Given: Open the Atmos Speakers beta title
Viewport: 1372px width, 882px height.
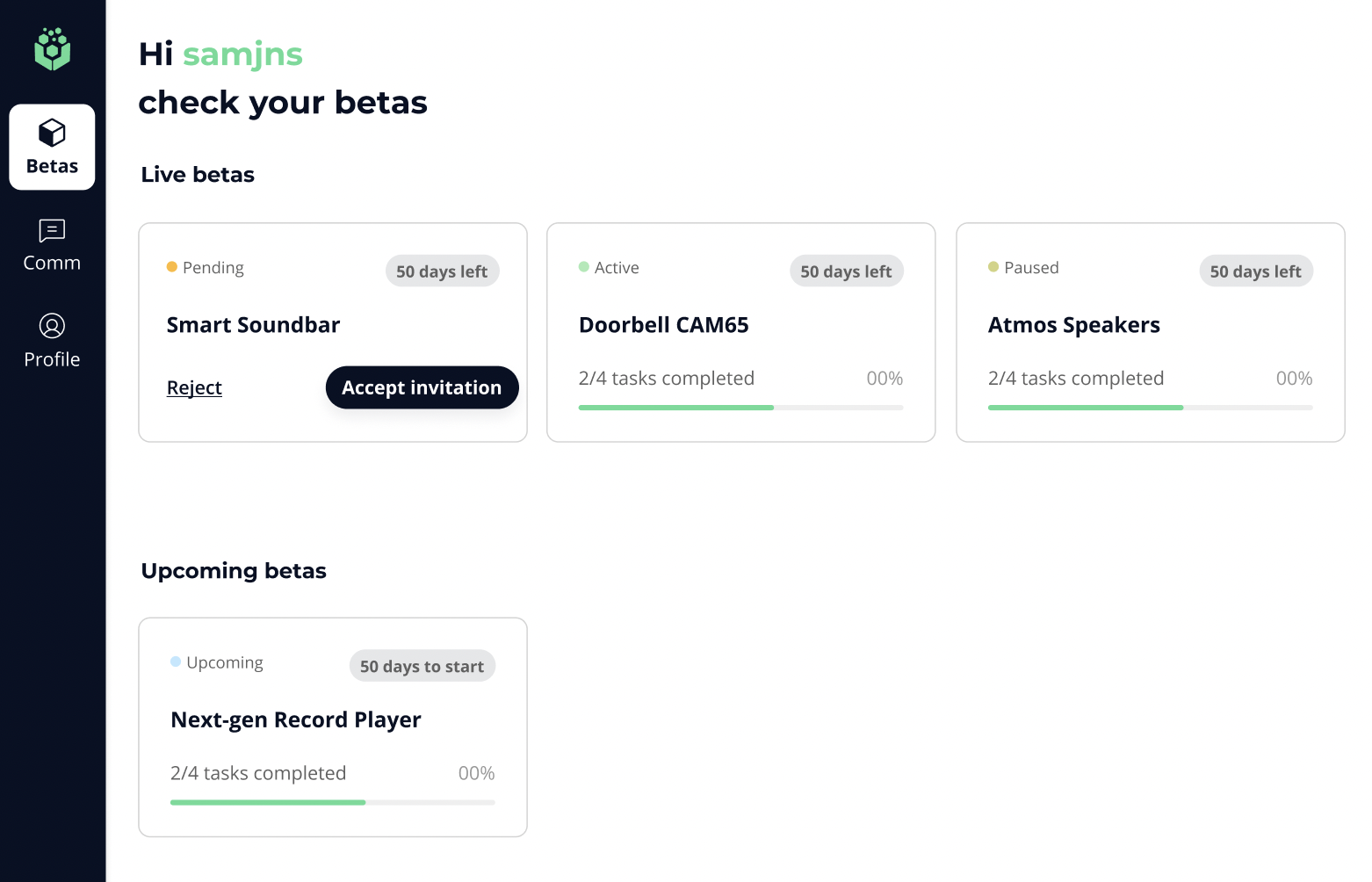Looking at the screenshot, I should tap(1073, 325).
